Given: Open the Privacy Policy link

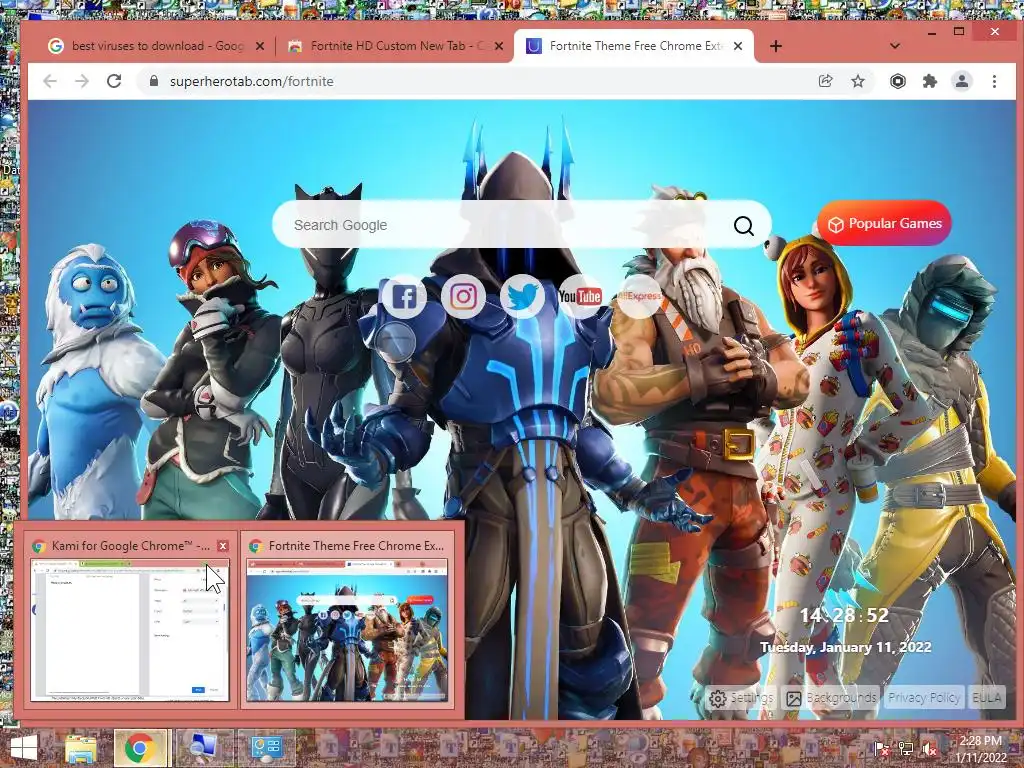Looking at the screenshot, I should [x=923, y=698].
